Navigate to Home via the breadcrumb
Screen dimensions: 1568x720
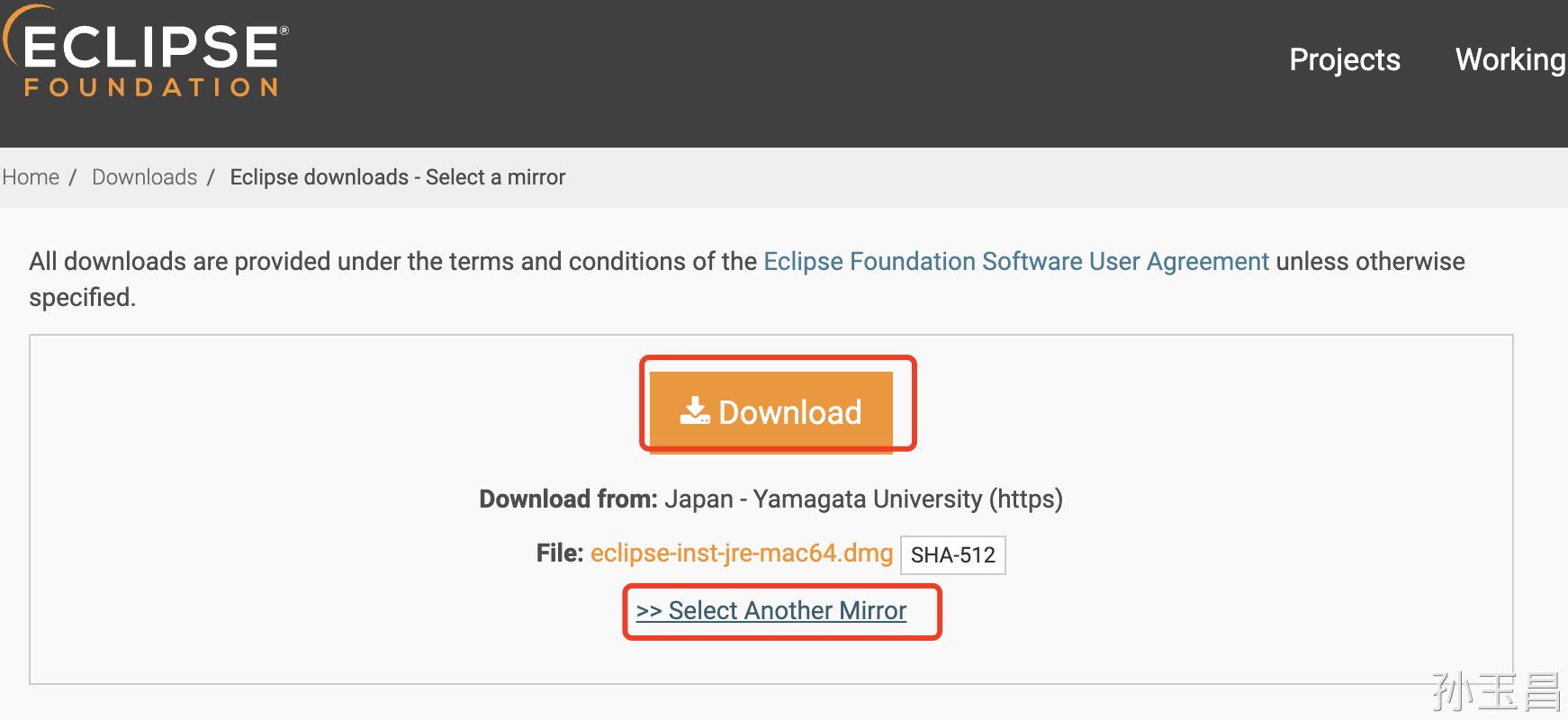[x=31, y=176]
